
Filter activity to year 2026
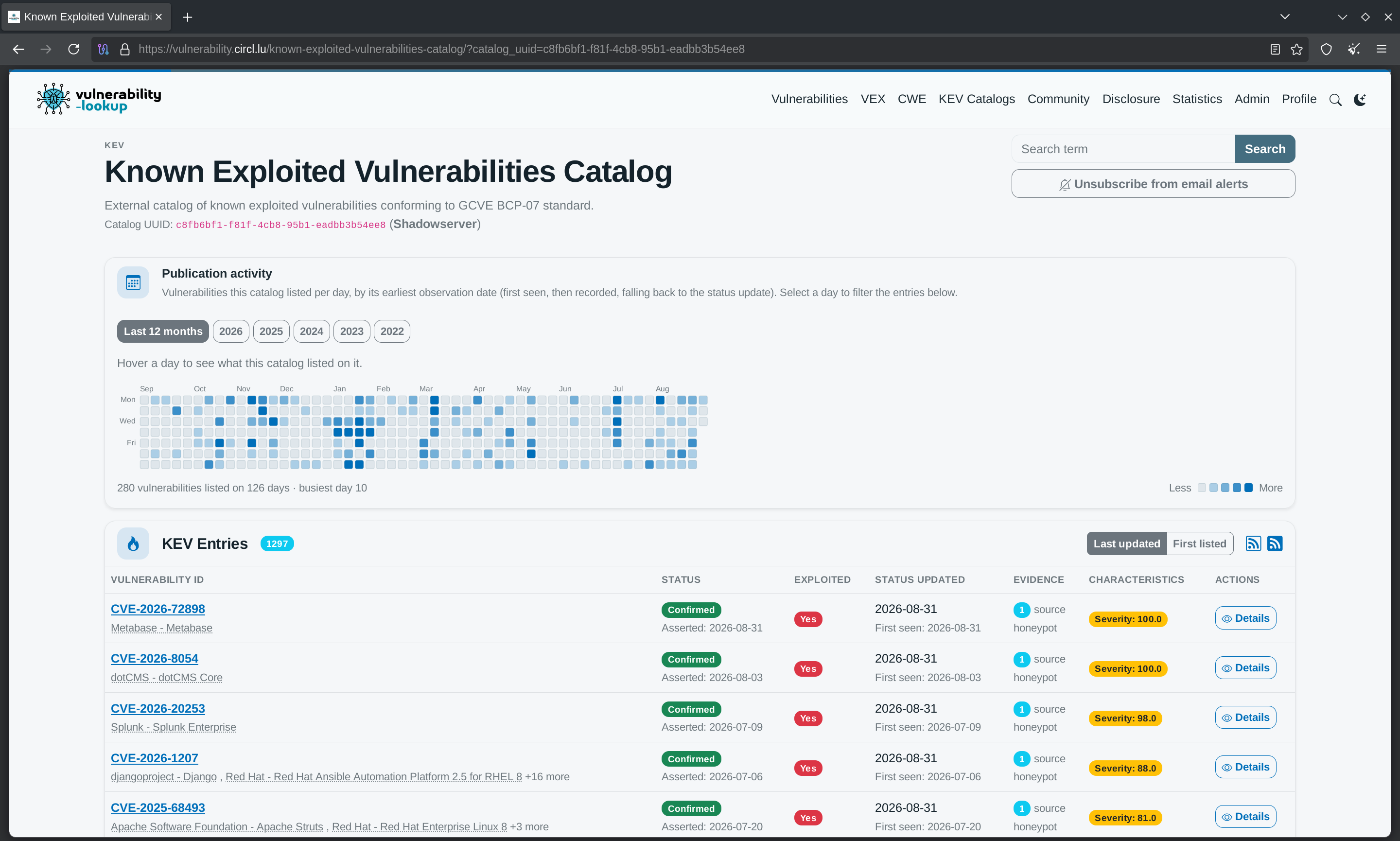[230, 331]
